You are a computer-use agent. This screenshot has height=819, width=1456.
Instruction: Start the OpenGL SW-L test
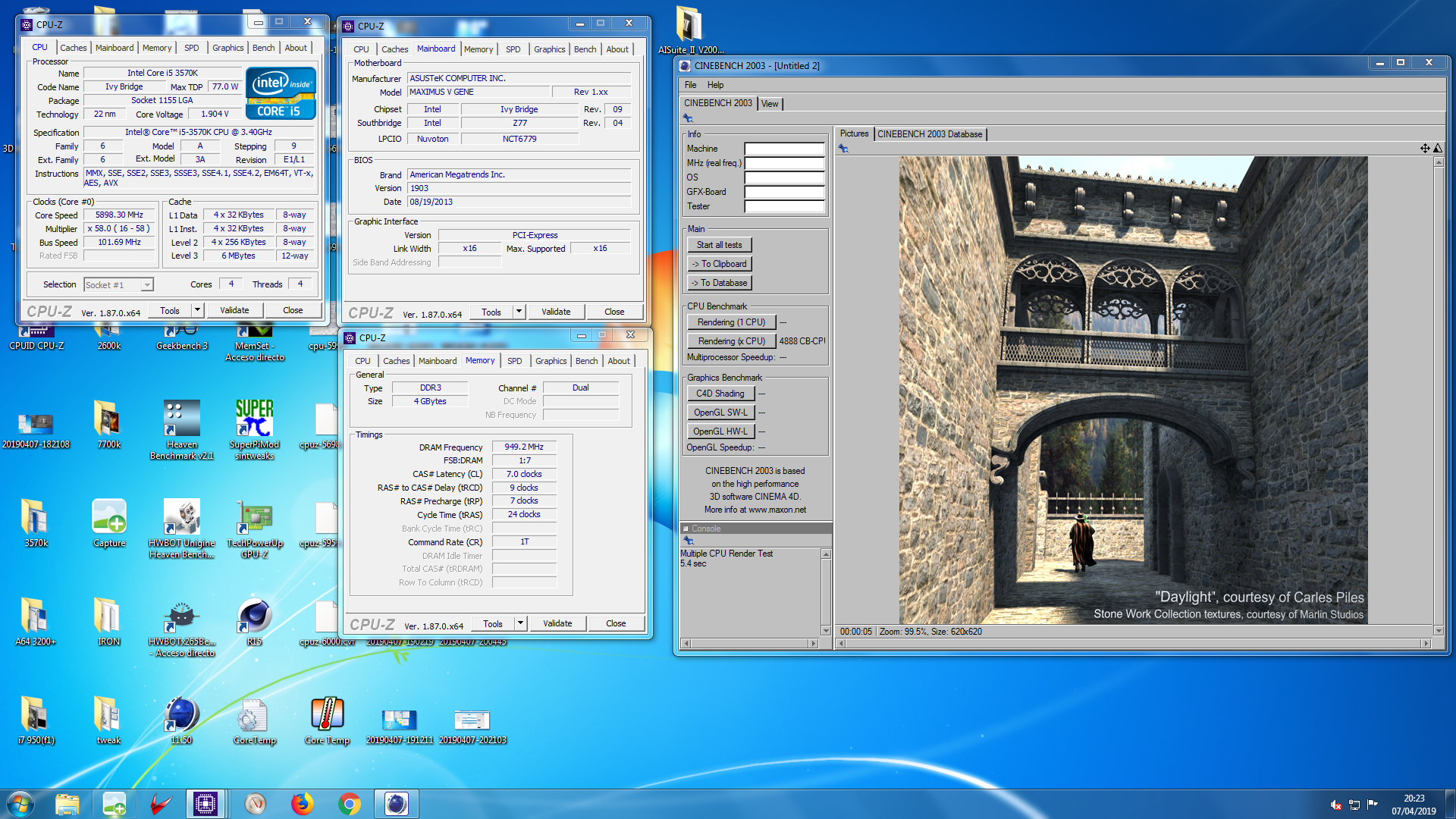[x=720, y=413]
